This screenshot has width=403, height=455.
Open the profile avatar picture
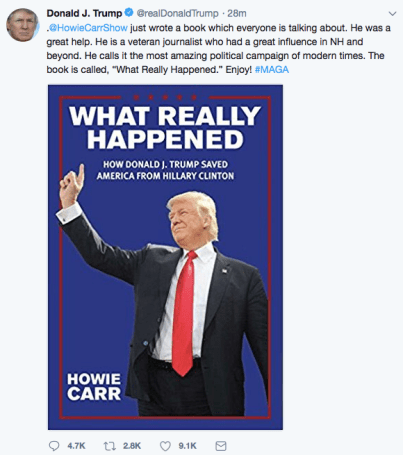point(22,25)
